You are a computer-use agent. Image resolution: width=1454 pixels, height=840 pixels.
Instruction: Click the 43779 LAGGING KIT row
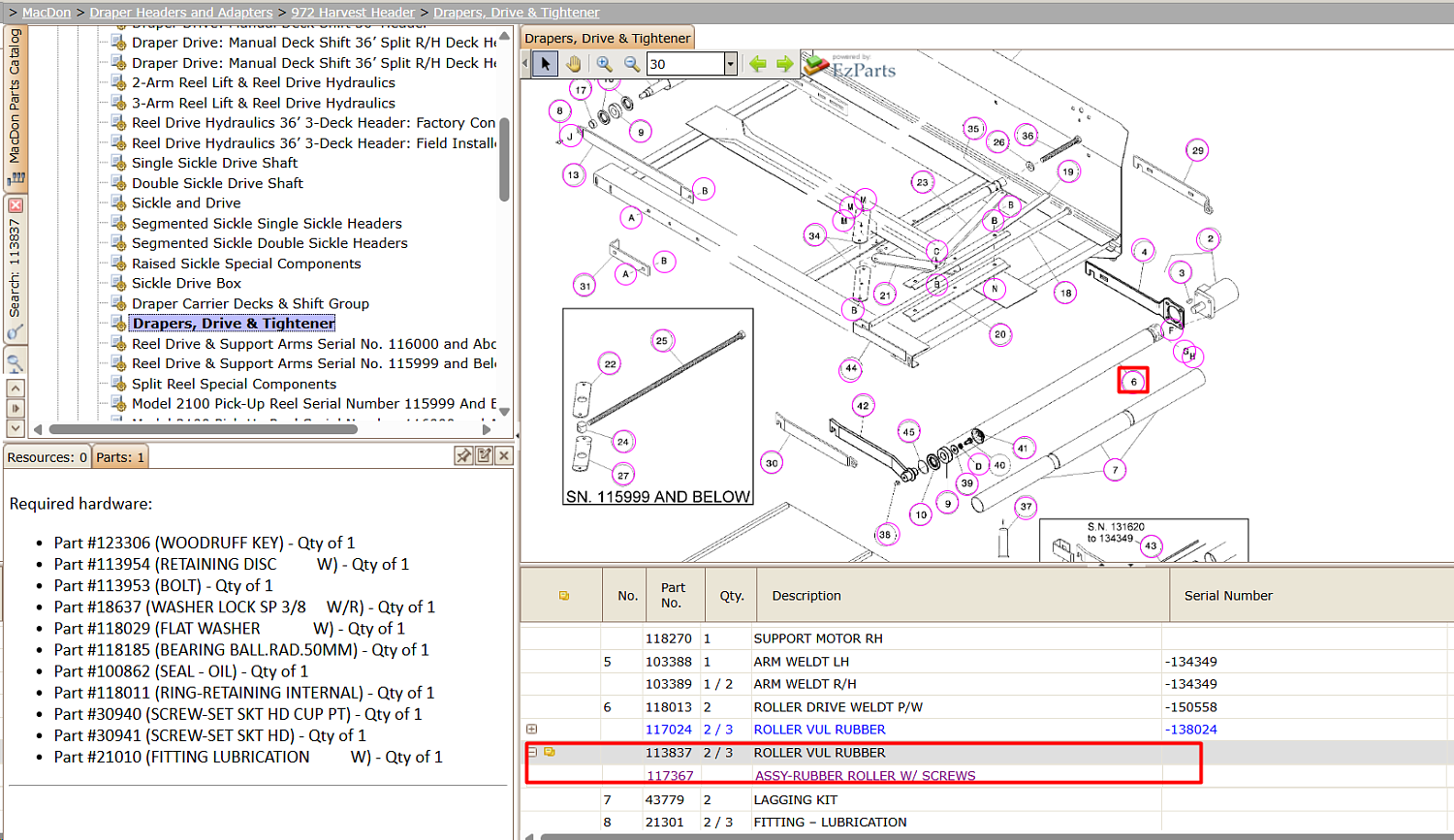(987, 799)
